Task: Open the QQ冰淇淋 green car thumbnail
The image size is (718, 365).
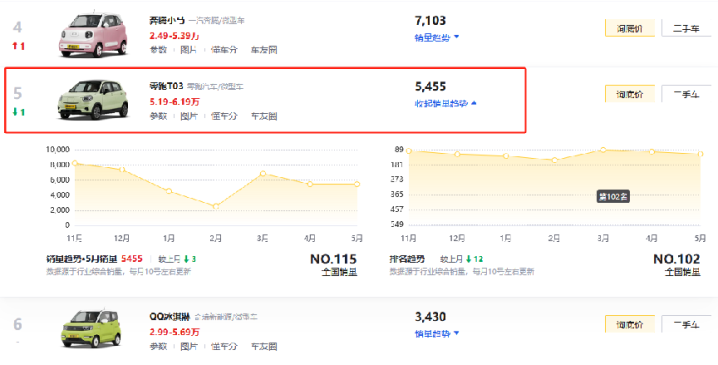Action: [x=92, y=329]
